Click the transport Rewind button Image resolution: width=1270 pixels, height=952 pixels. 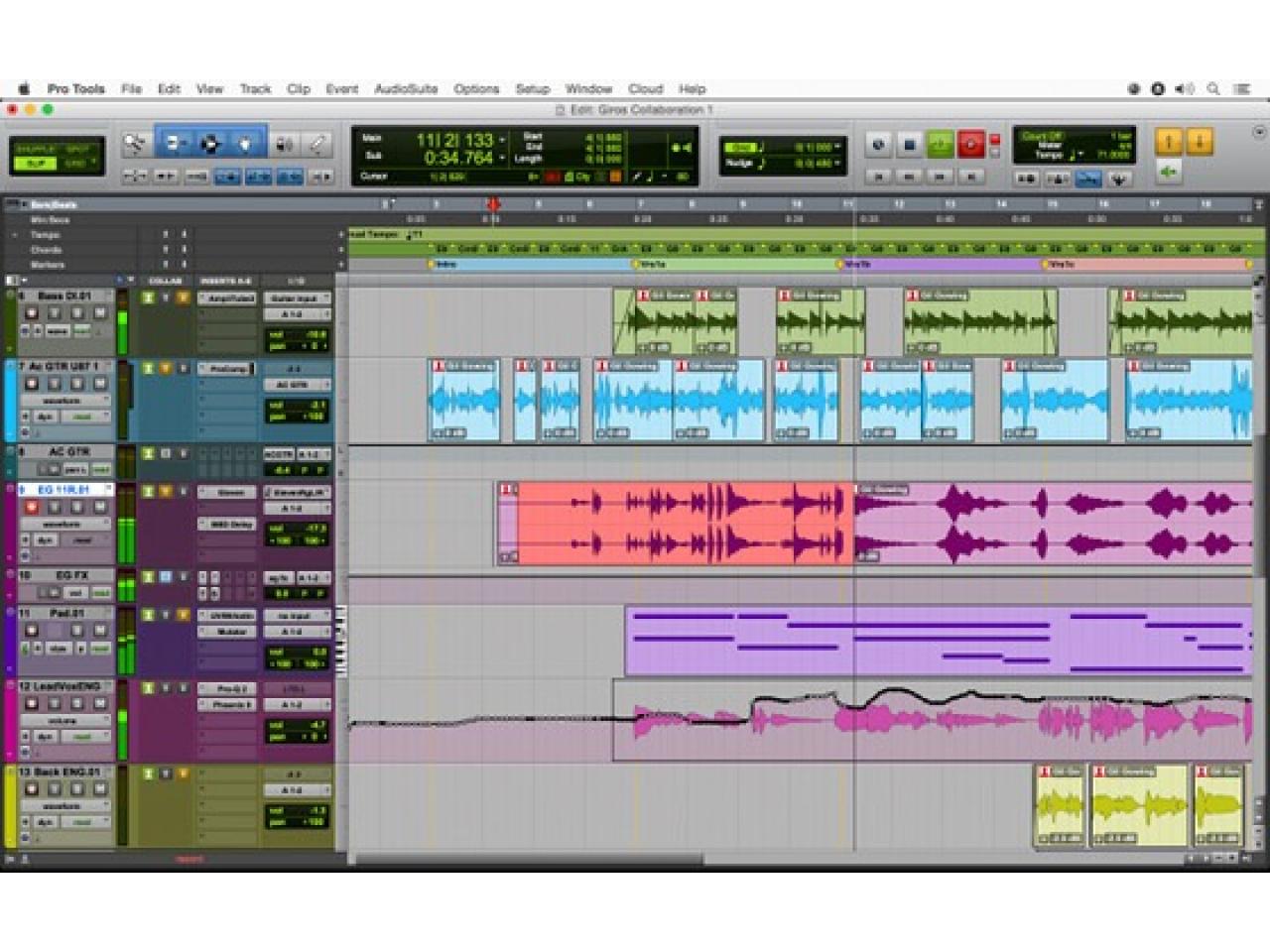[x=909, y=177]
